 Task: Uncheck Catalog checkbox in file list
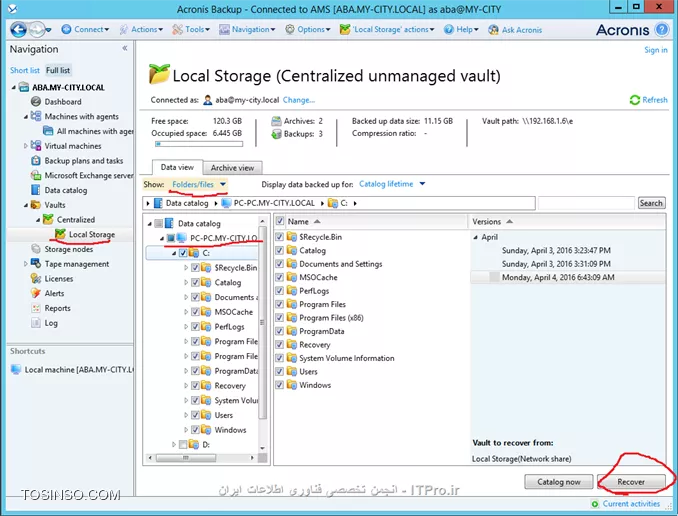280,250
